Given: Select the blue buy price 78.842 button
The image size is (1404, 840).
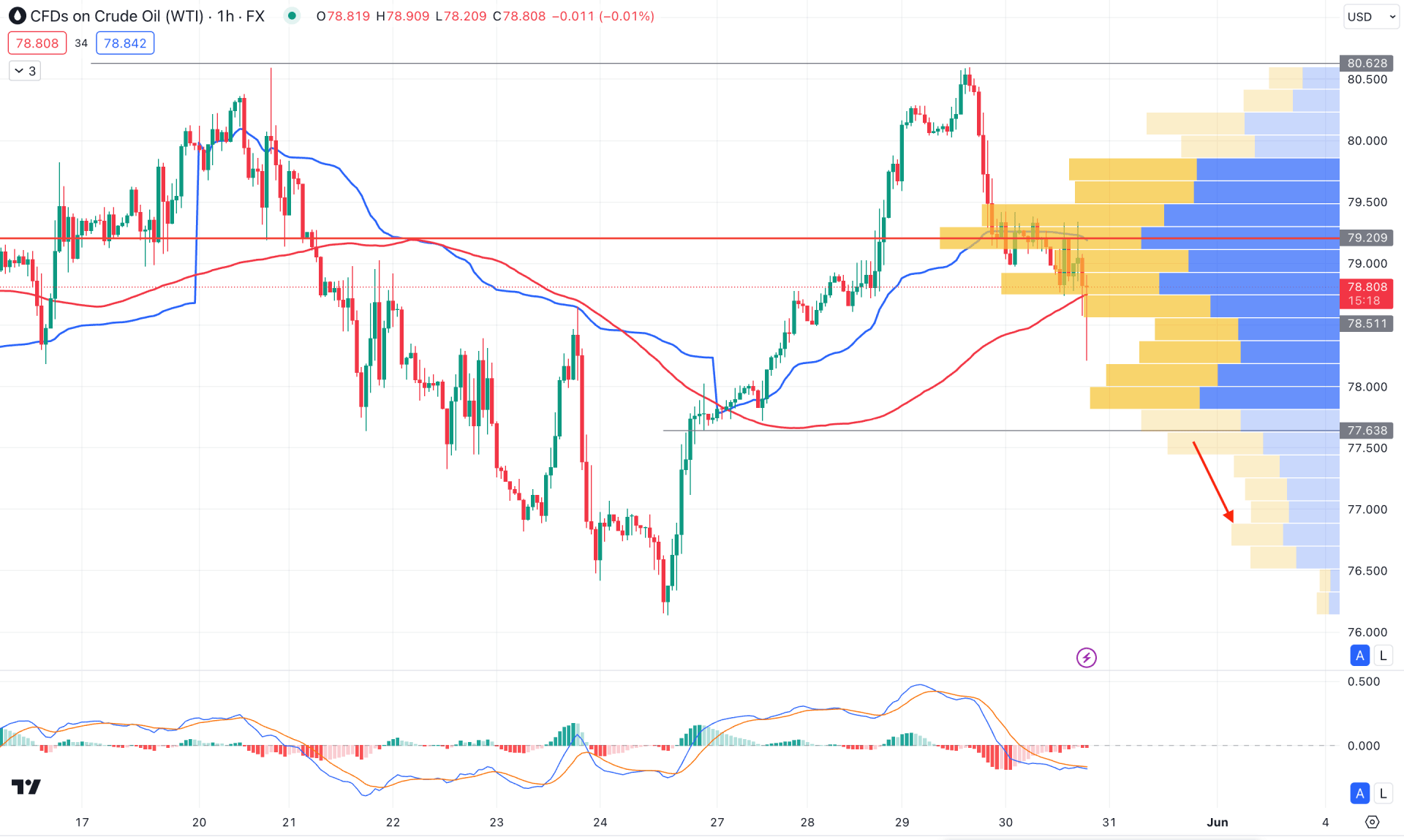Looking at the screenshot, I should coord(125,43).
